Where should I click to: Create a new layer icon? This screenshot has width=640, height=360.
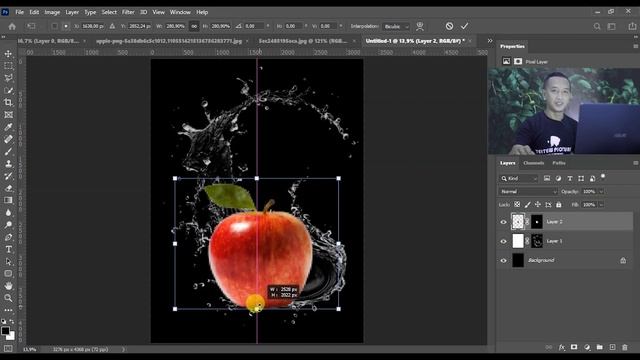612,347
